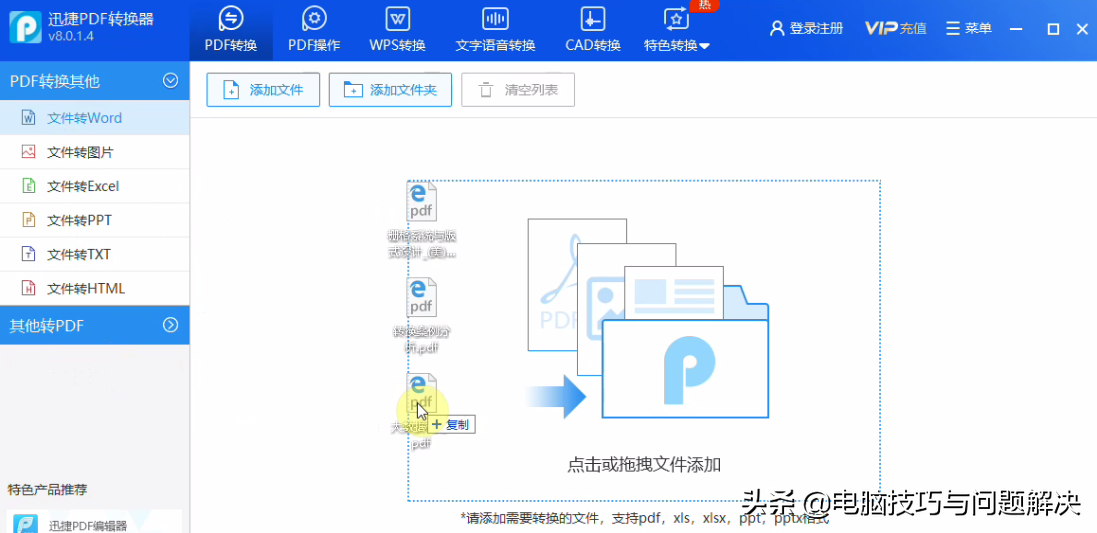The width and height of the screenshot is (1097, 533).
Task: Click the picture icon beside 文件转图片
Action: click(x=29, y=151)
